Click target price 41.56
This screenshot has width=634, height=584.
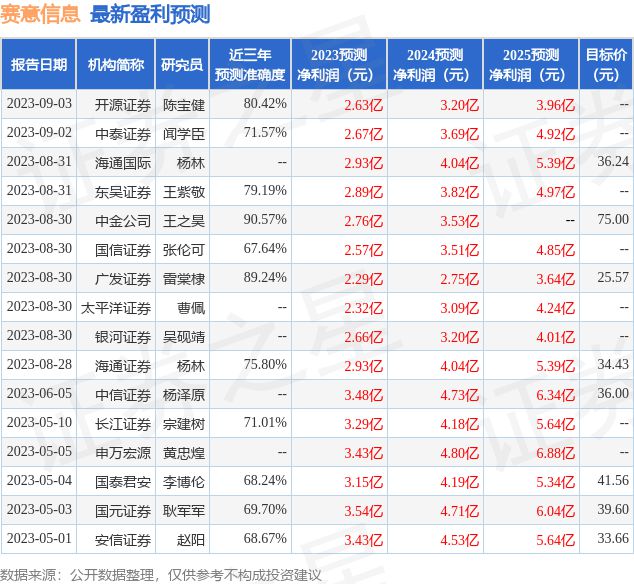[x=613, y=480]
